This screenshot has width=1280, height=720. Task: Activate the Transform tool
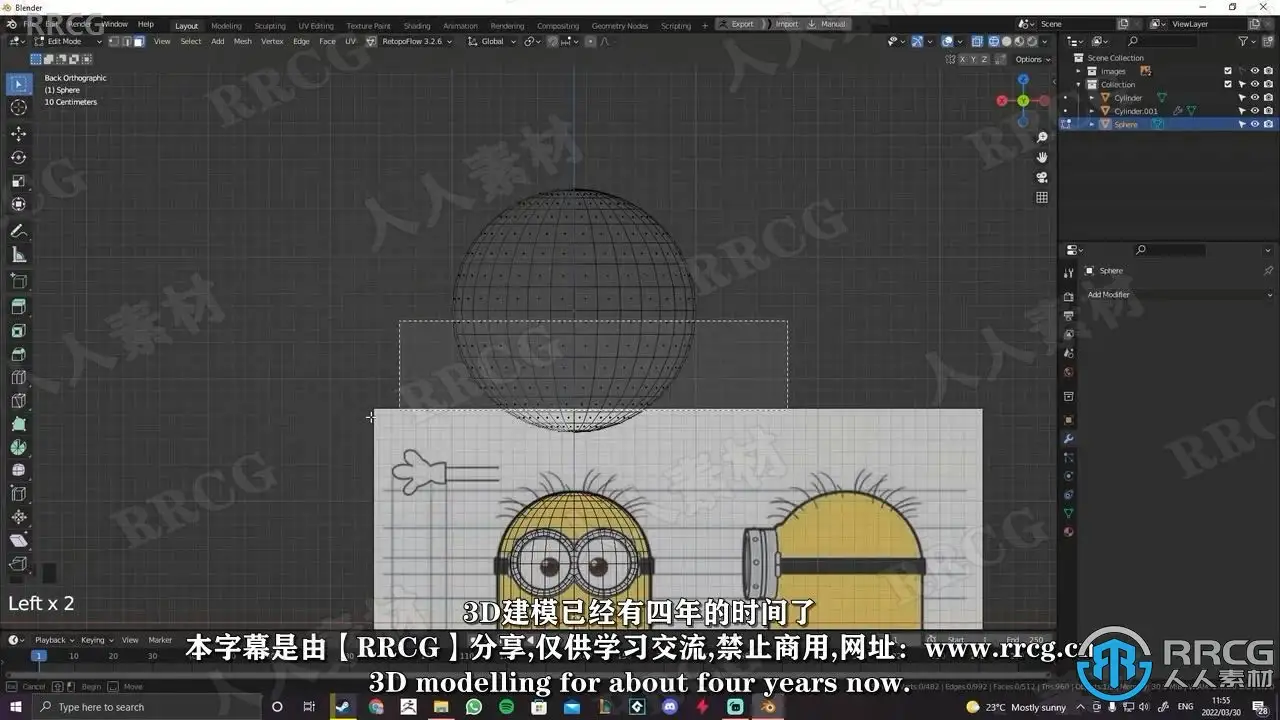coord(18,205)
